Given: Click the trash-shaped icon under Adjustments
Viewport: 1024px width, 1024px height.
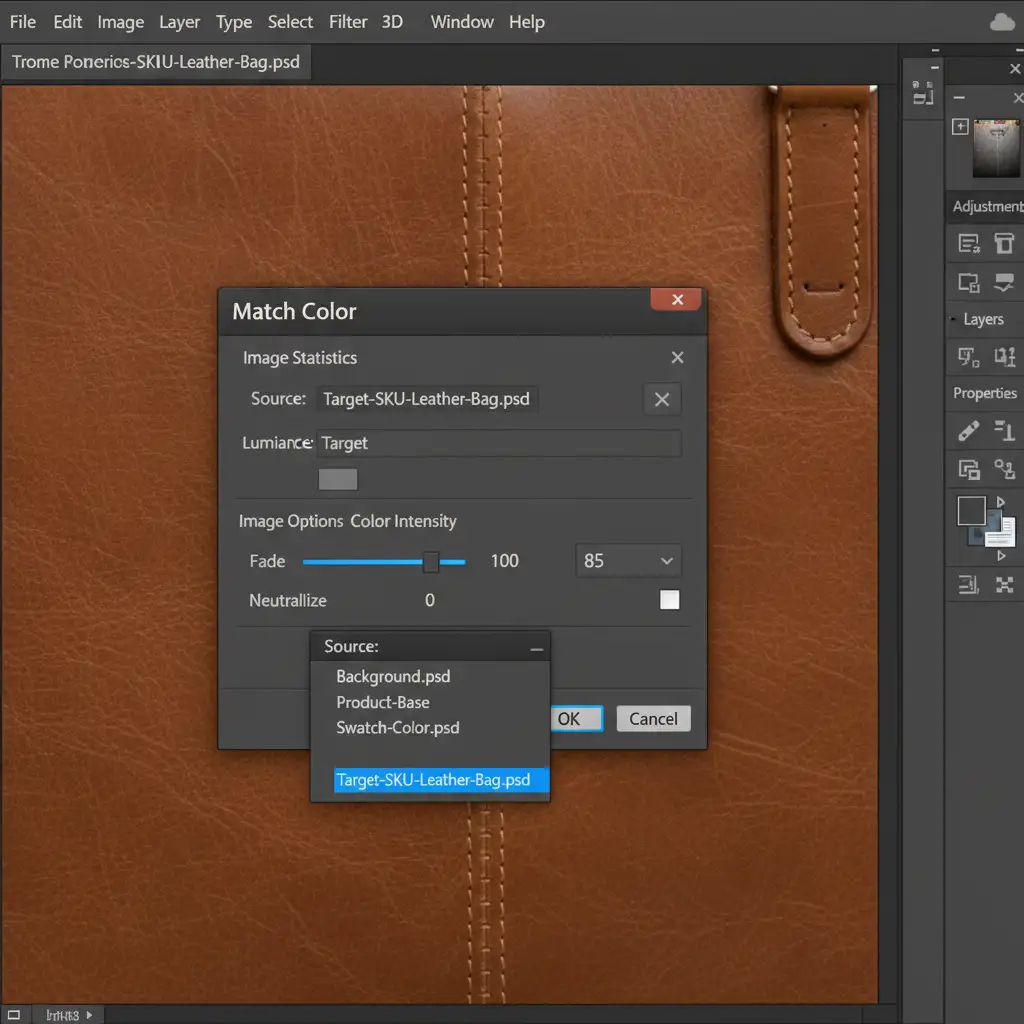Looking at the screenshot, I should click(x=1004, y=243).
